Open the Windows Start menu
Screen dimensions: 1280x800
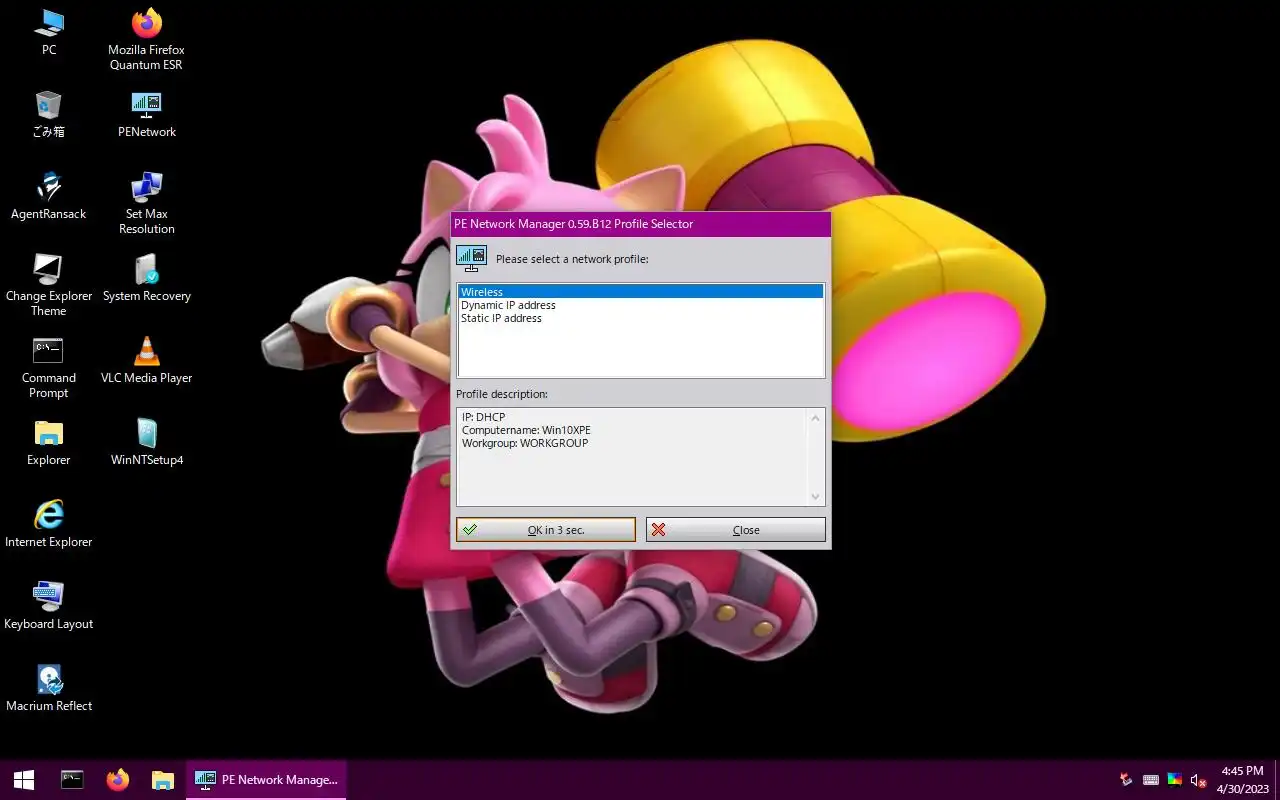click(24, 779)
